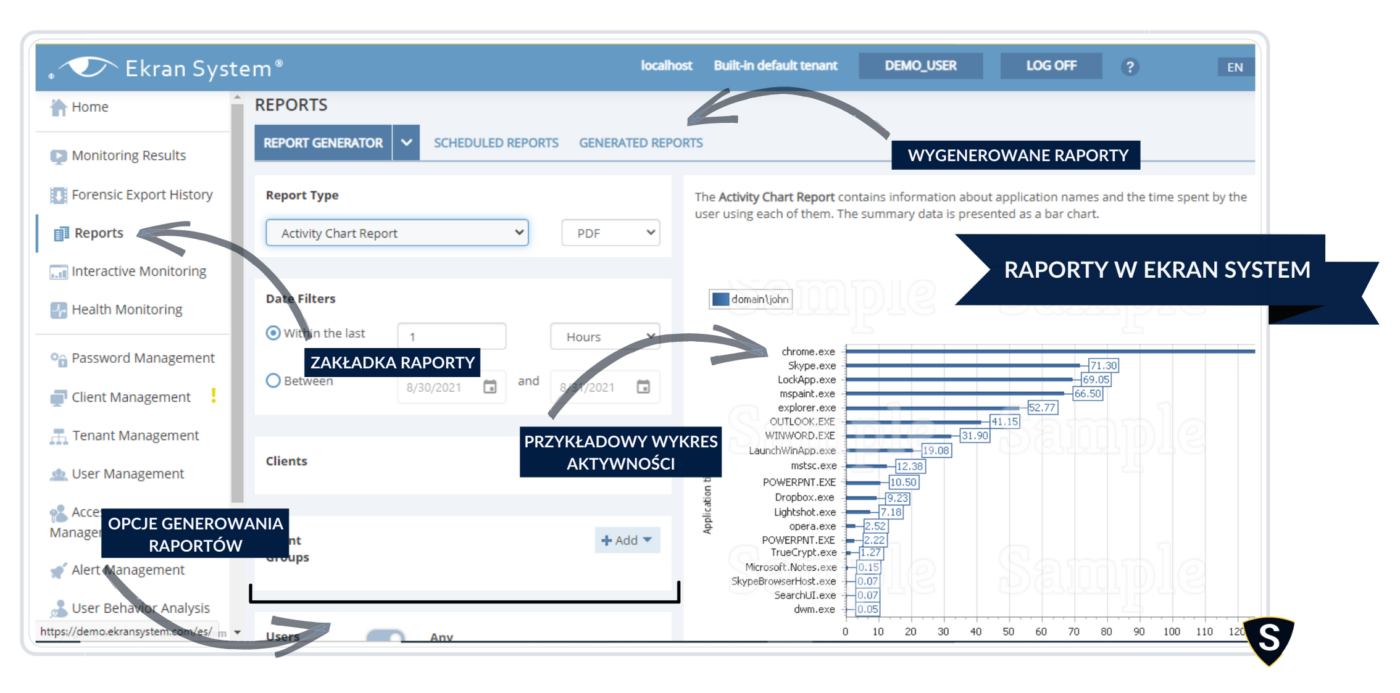The height and width of the screenshot is (693, 1400).
Task: Select the Between radio button
Action: [273, 380]
